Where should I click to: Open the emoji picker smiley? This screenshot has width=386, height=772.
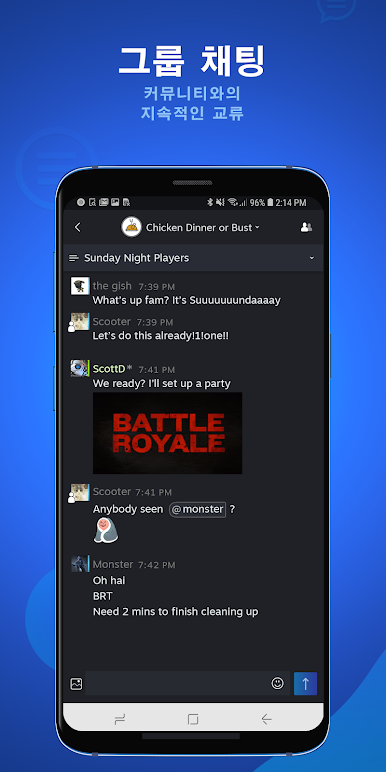click(278, 683)
